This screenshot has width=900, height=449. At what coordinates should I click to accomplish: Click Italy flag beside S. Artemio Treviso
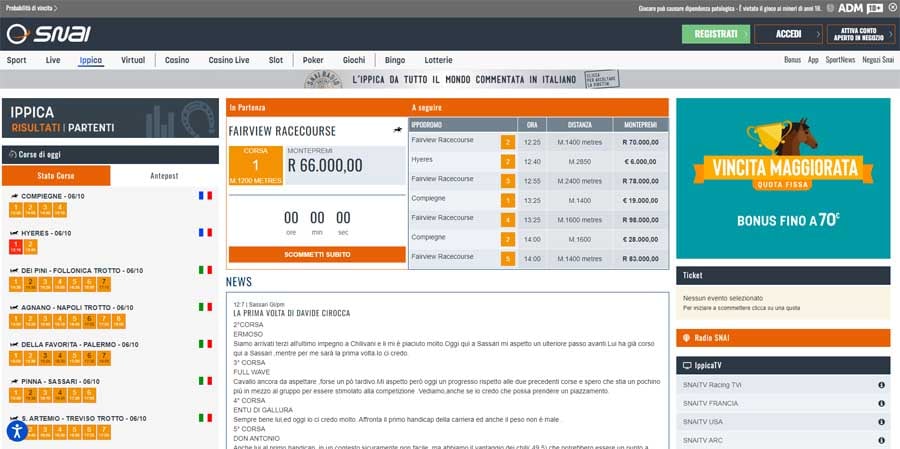click(205, 418)
